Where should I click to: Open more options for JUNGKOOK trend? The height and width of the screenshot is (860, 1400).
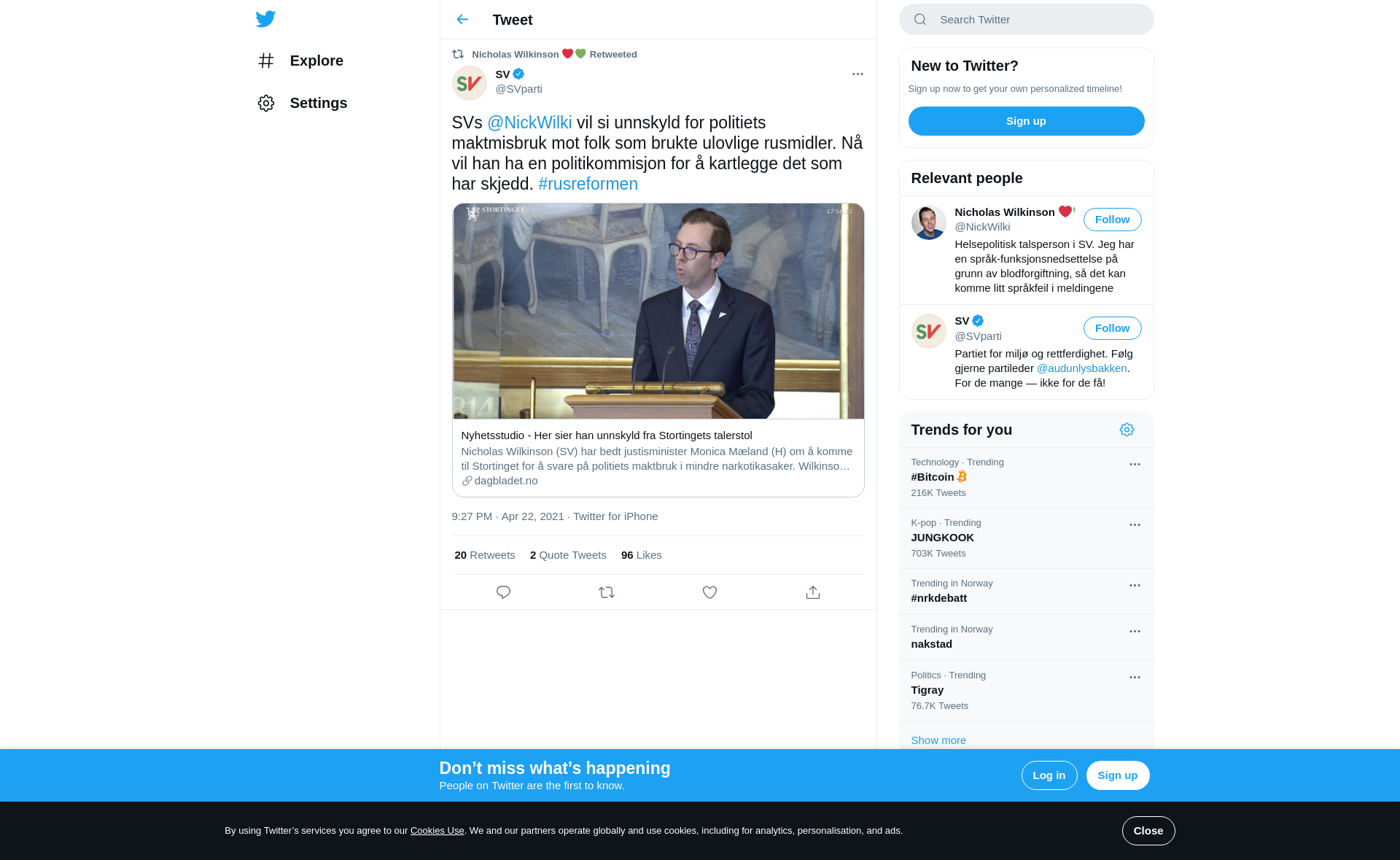1135,524
